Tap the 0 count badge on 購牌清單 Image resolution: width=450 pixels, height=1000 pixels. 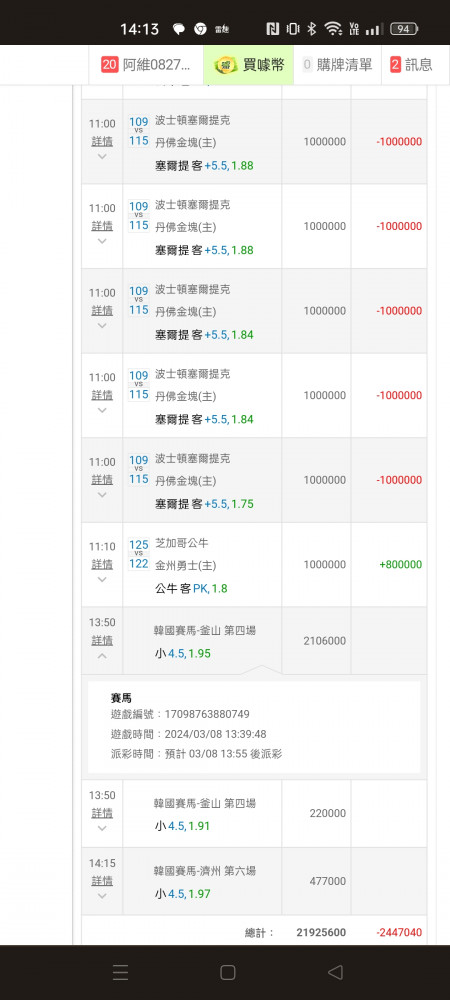(307, 64)
